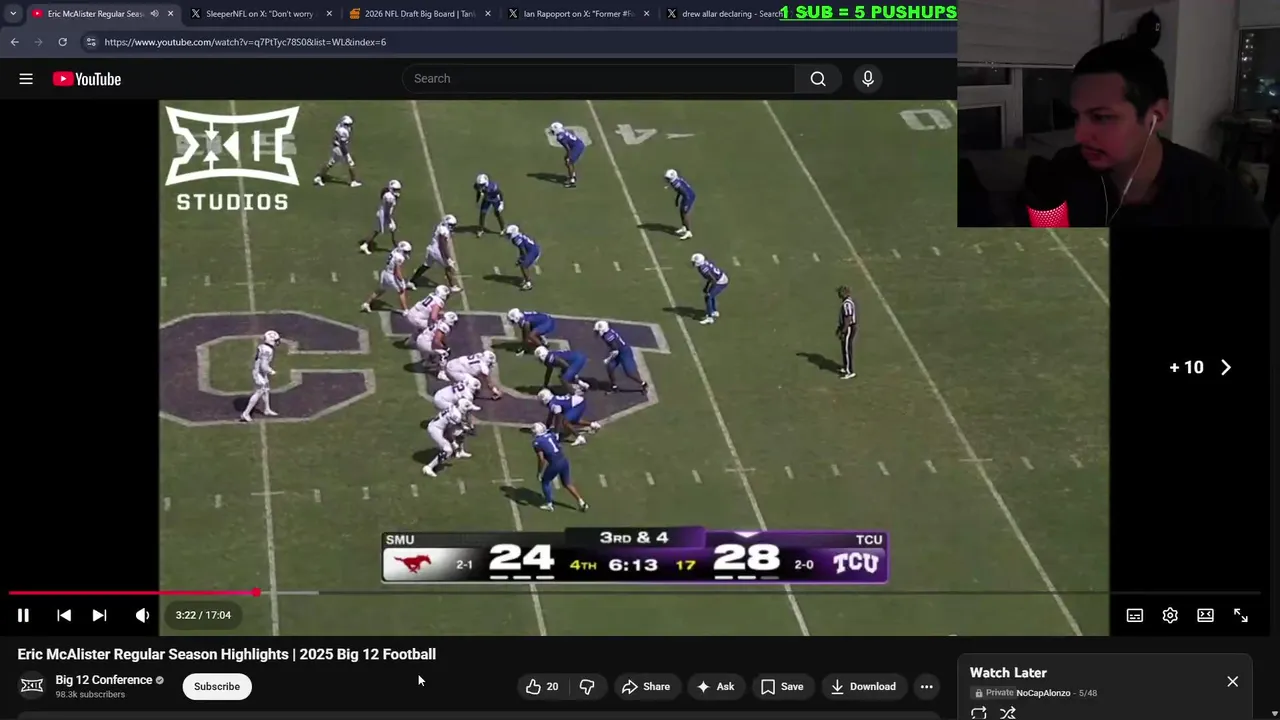Viewport: 1280px width, 720px height.
Task: Close the Watch Later playlist panel
Action: (x=1232, y=681)
